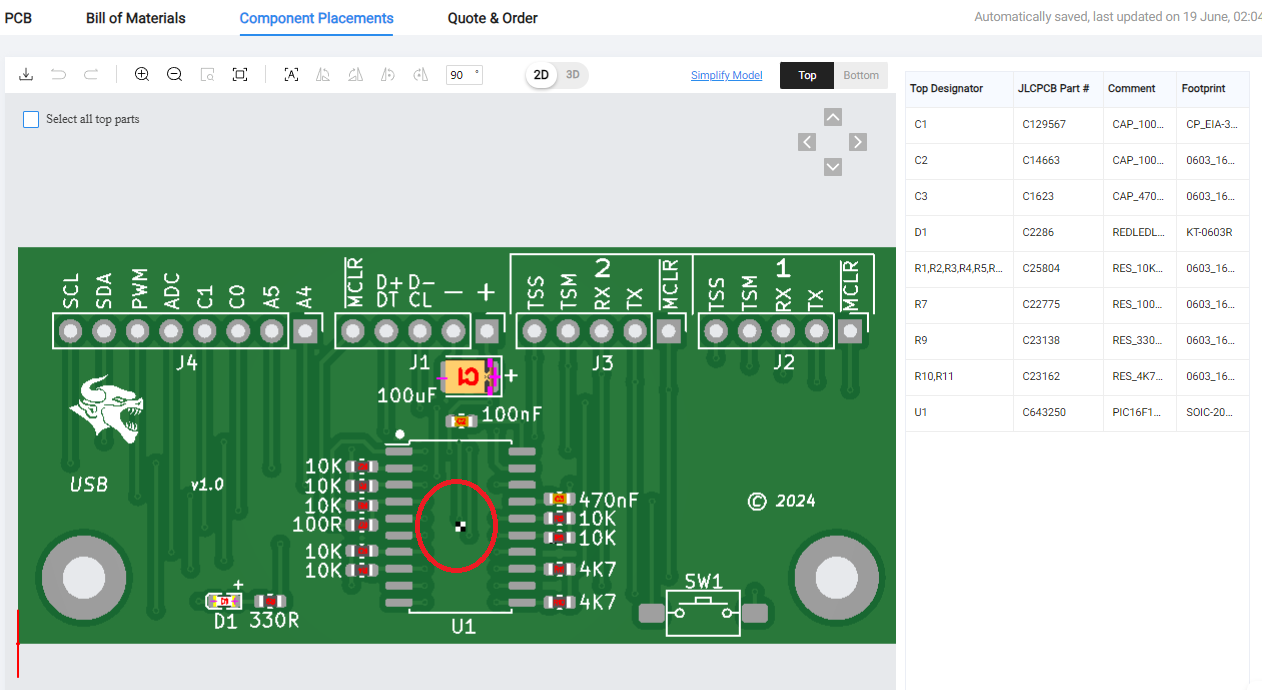Pan view down with the down arrow
Viewport: 1262px width, 690px height.
(833, 167)
